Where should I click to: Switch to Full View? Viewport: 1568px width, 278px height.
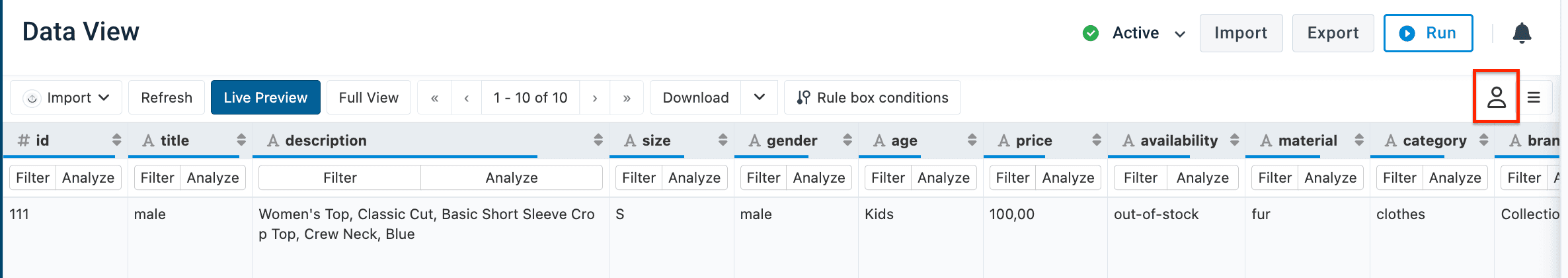pos(368,98)
